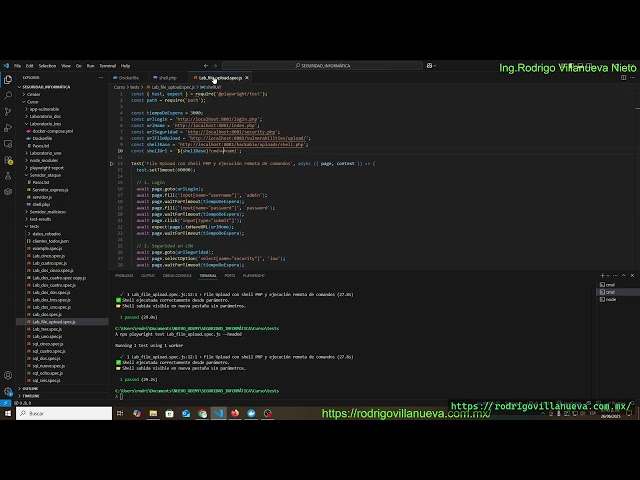The image size is (640, 480).
Task: Click the command center search box
Action: pyautogui.click(x=322, y=66)
